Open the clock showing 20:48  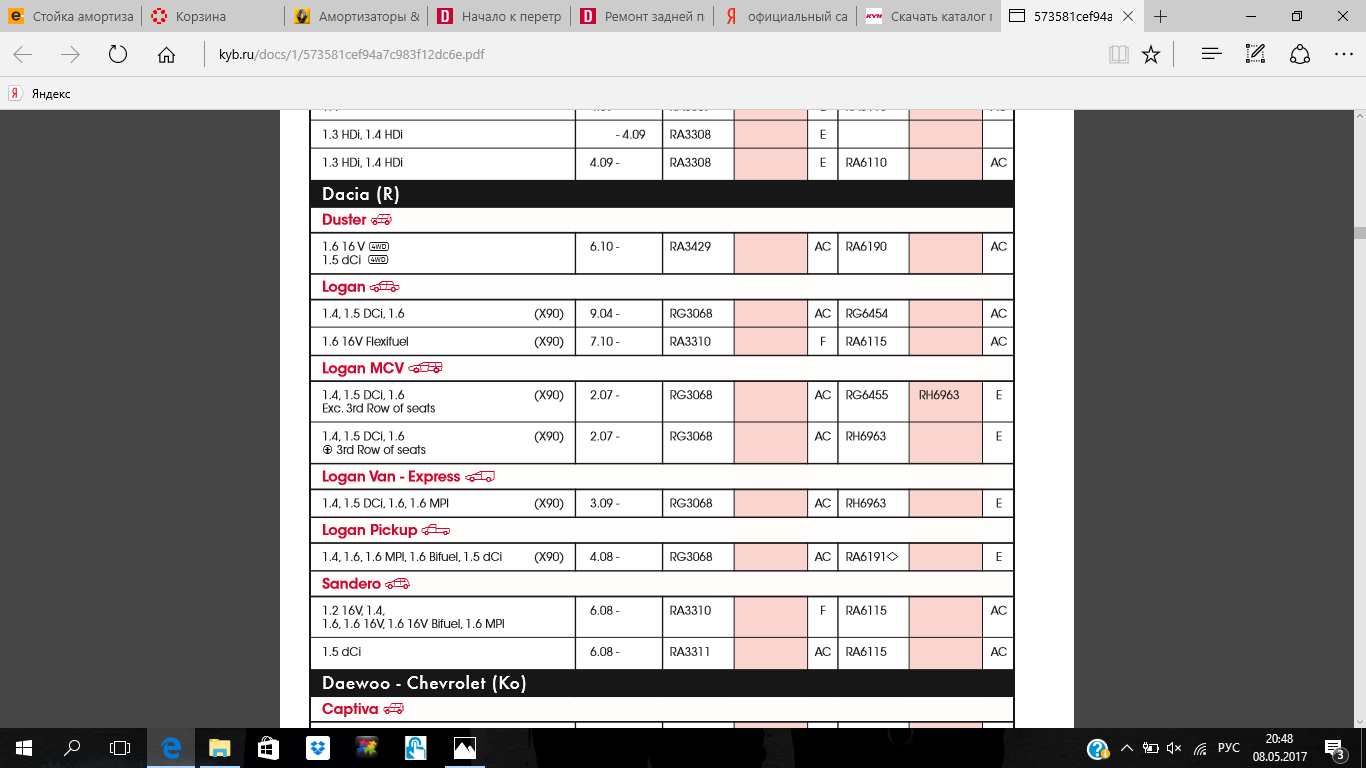pos(1279,748)
